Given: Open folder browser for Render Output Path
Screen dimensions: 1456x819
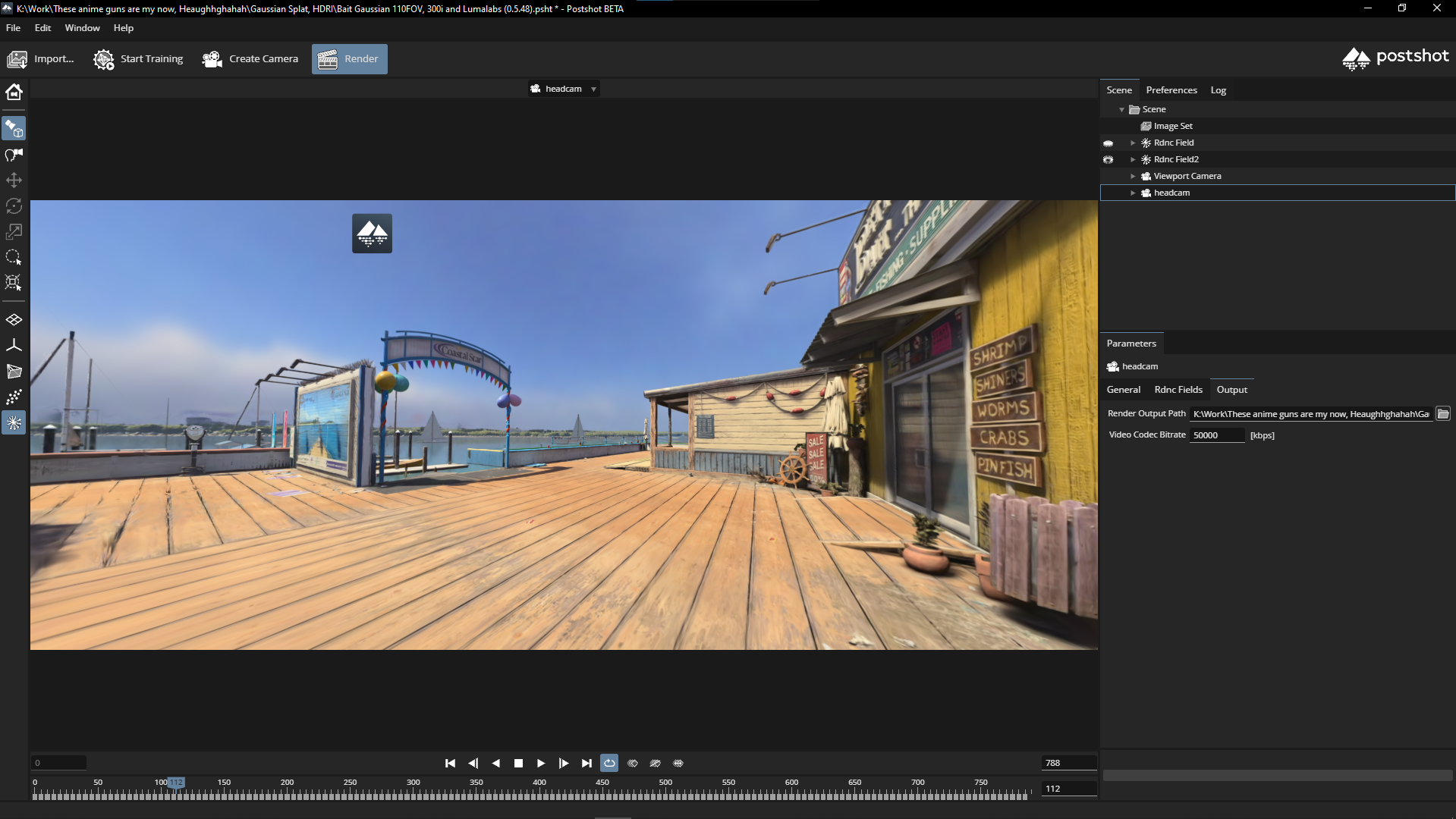Looking at the screenshot, I should click(1443, 413).
